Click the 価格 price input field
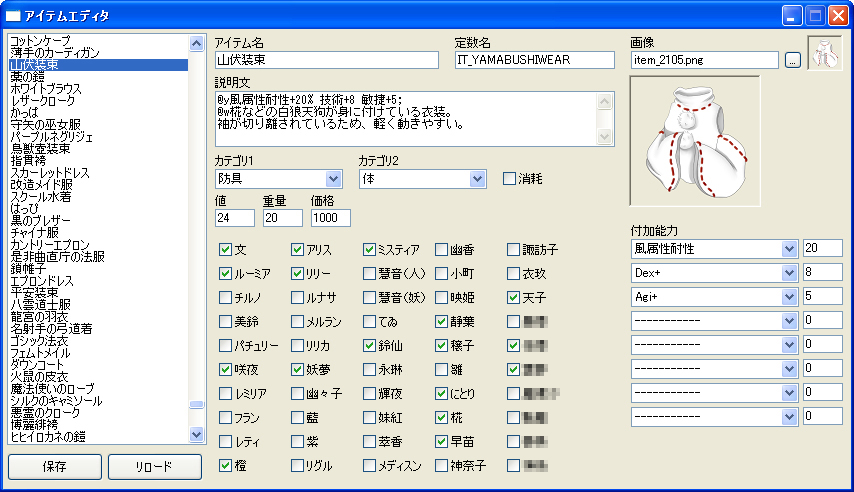The width and height of the screenshot is (854, 492). point(330,218)
